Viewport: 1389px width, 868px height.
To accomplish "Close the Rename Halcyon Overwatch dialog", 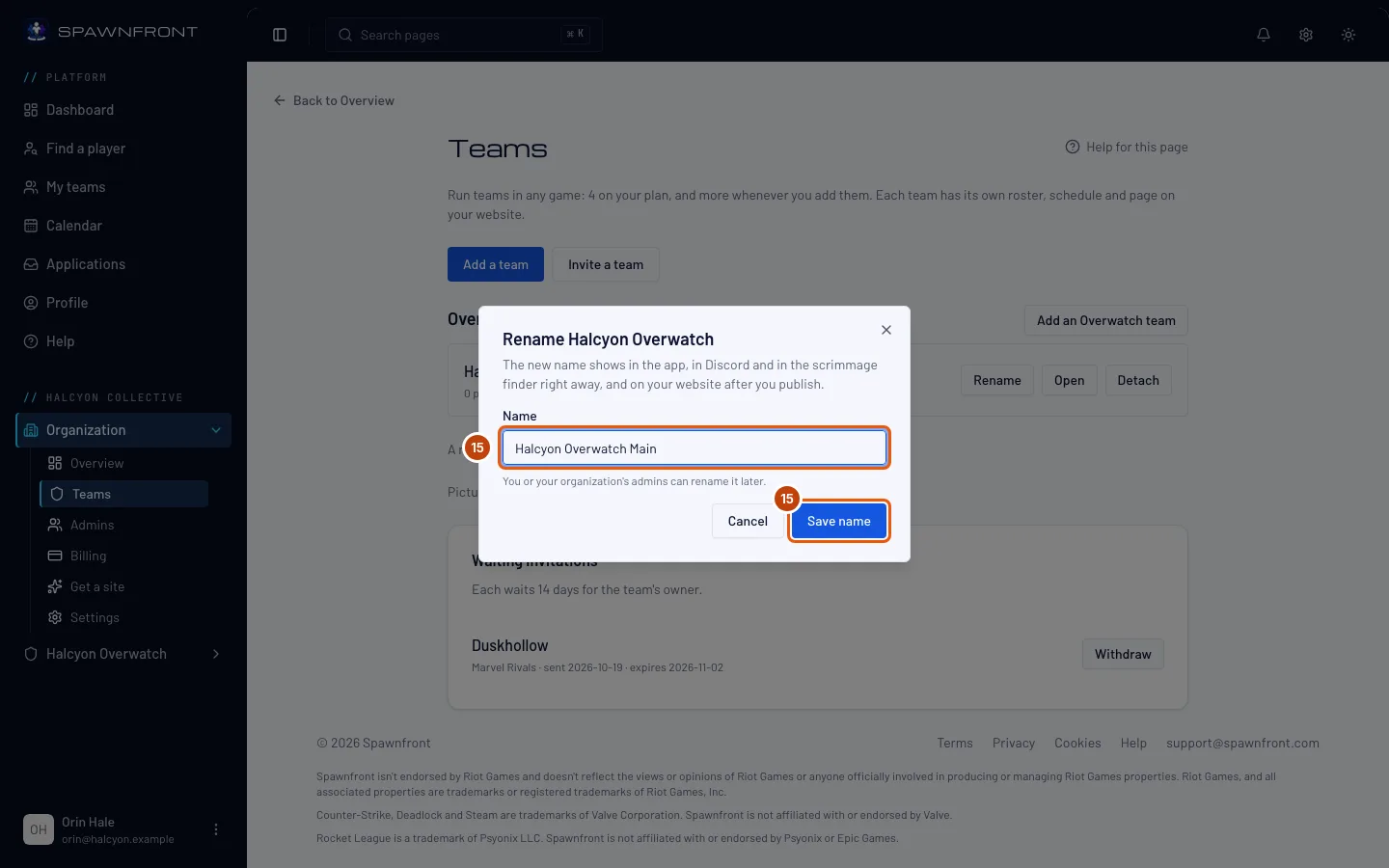I will [x=886, y=330].
